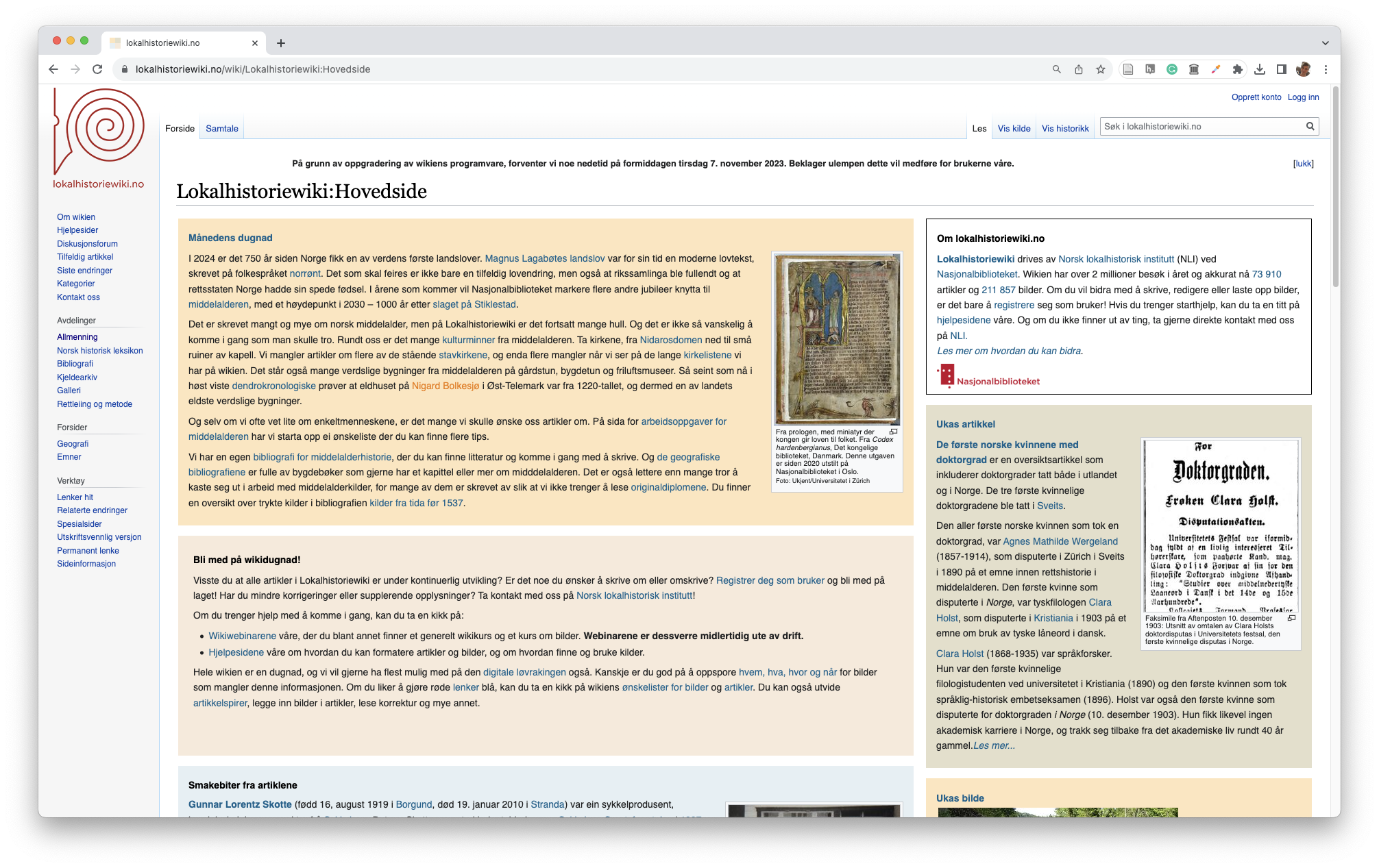The width and height of the screenshot is (1379, 868).
Task: Click the share page icon
Action: pyautogui.click(x=1079, y=69)
